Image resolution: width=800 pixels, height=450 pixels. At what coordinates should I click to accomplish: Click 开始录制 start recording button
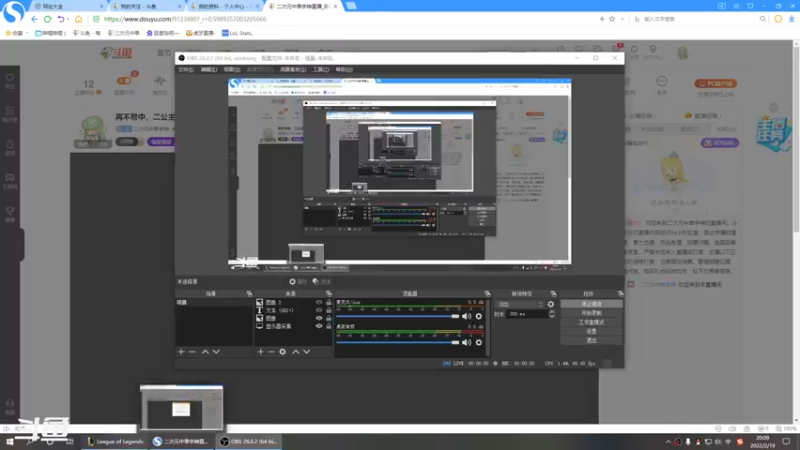[x=591, y=313]
